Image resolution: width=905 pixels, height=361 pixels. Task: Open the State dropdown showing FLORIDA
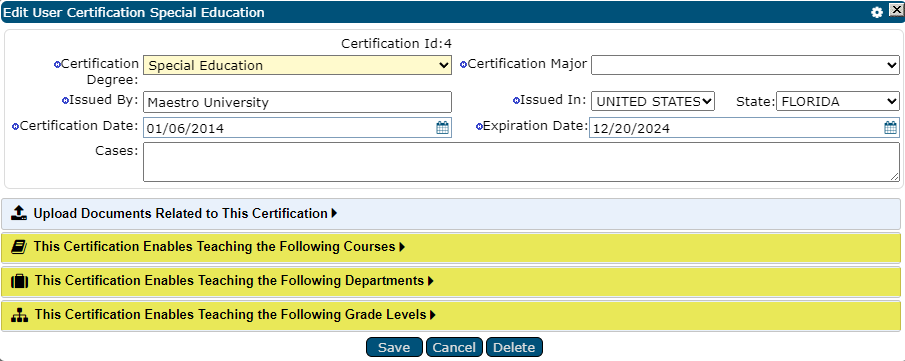[837, 101]
